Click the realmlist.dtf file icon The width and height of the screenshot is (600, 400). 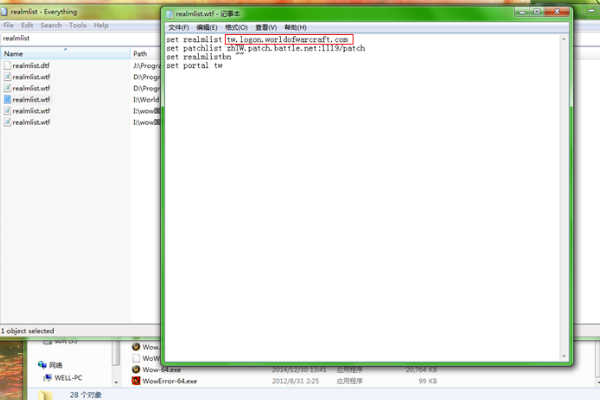click(x=7, y=64)
